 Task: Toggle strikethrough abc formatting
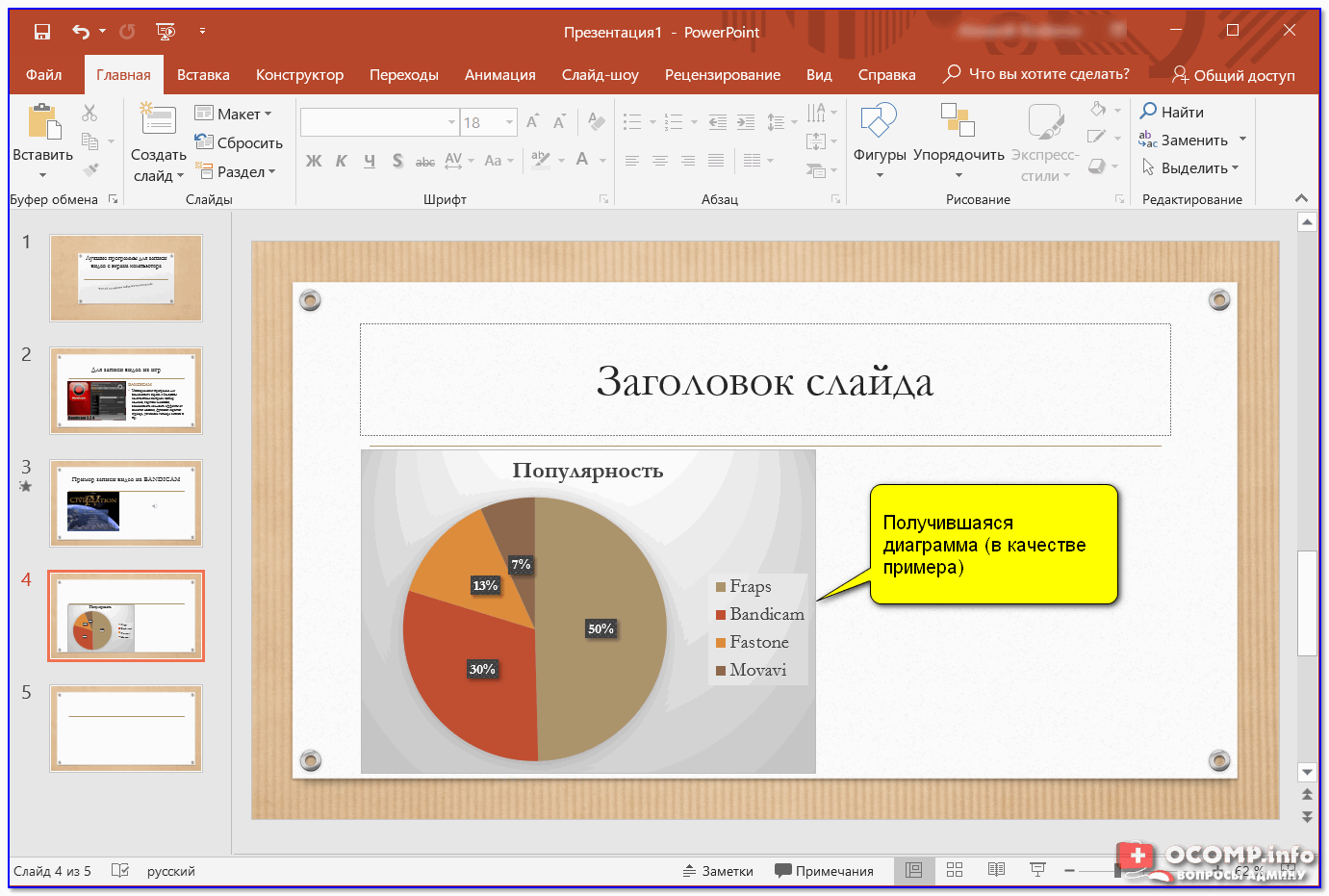click(425, 161)
